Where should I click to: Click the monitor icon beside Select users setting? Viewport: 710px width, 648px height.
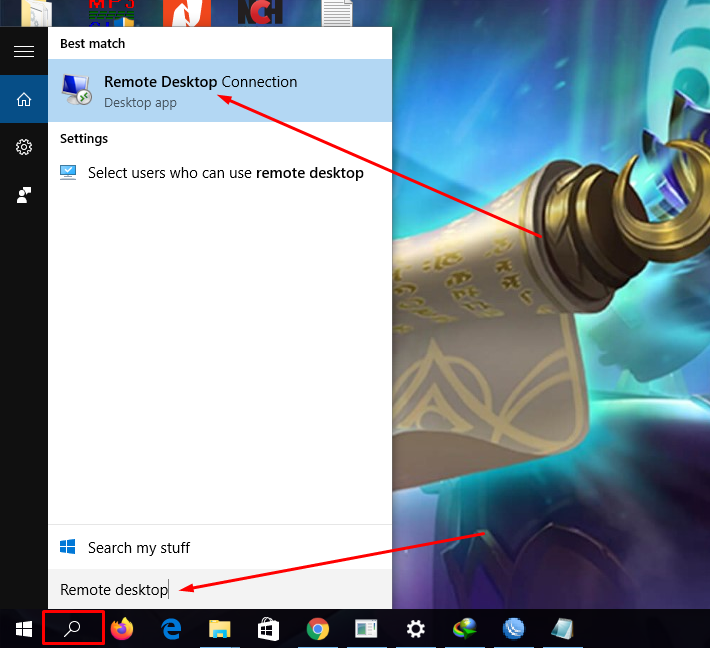pos(68,173)
